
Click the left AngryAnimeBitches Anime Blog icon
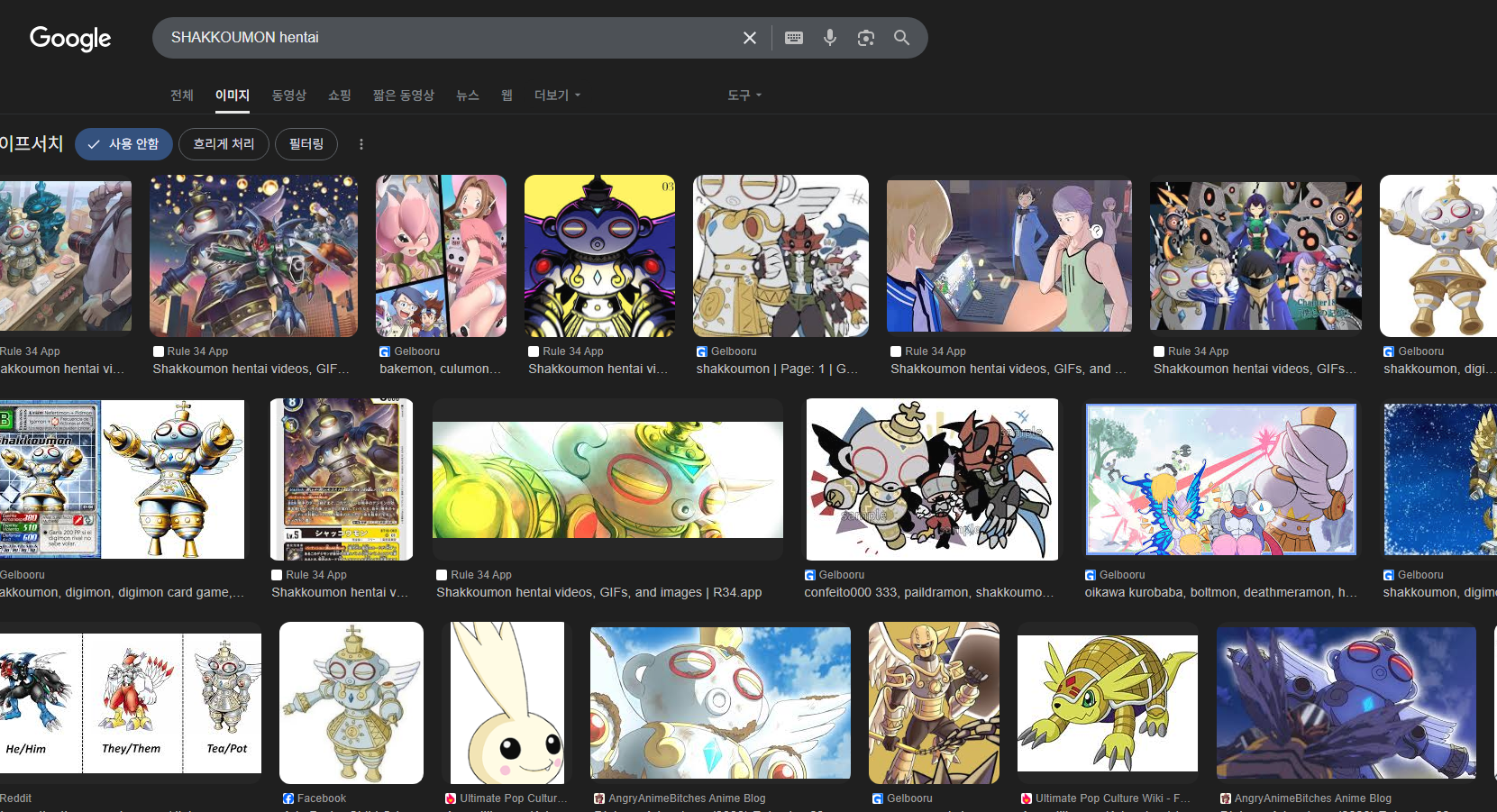tap(599, 798)
